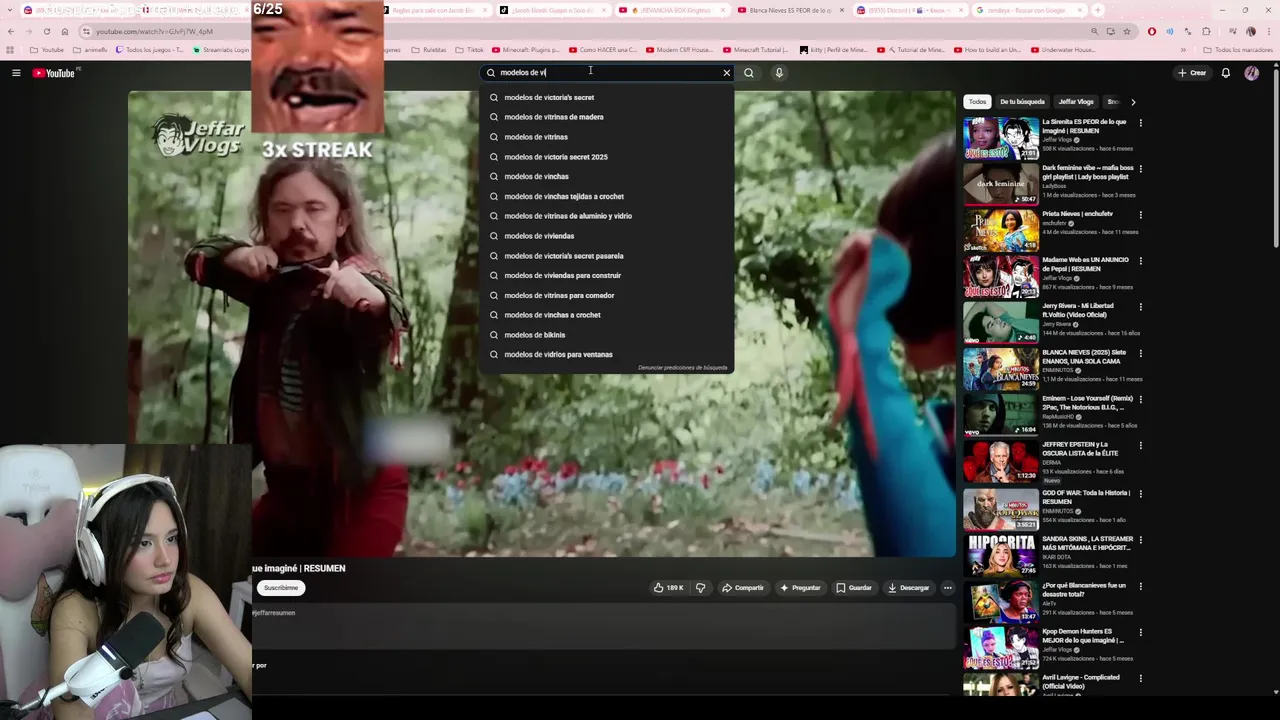
Task: Open options menu for 'Prieta Nieves' video
Action: point(1141,215)
